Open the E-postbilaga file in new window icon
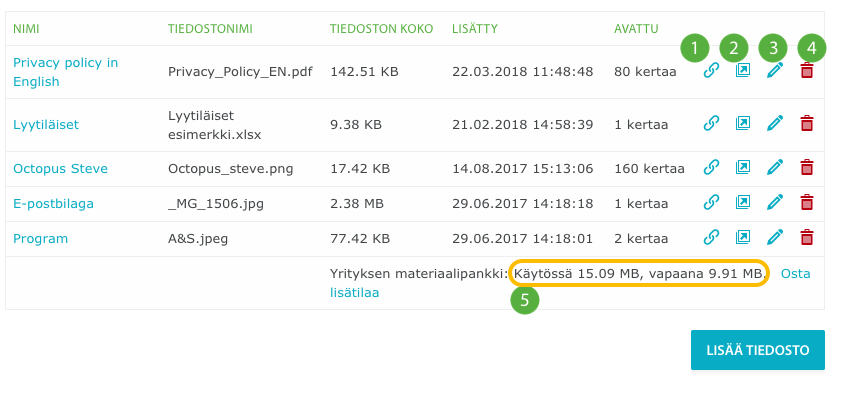 coord(743,202)
